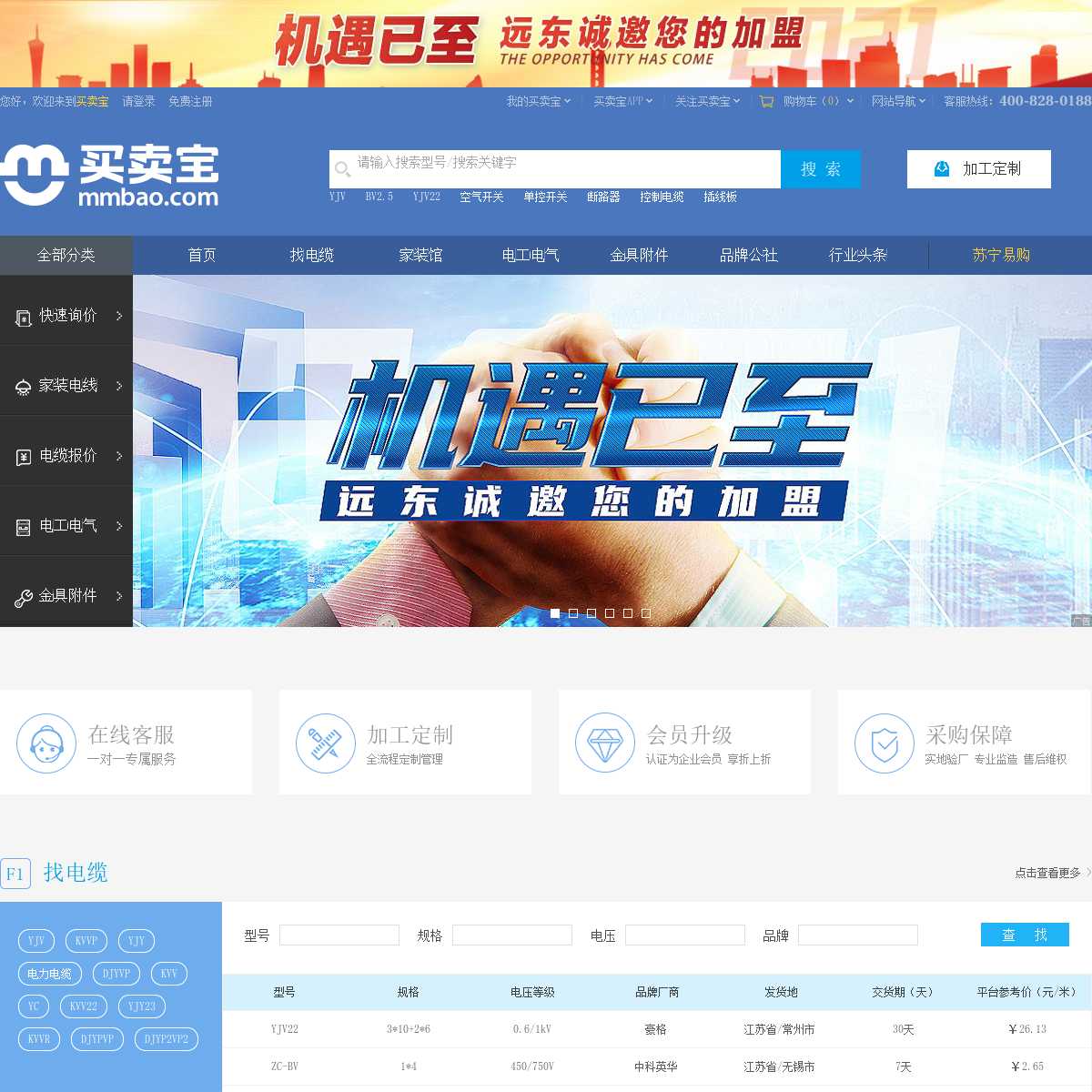Open 金具附件 tab in navigation bar
The height and width of the screenshot is (1092, 1092).
[640, 255]
